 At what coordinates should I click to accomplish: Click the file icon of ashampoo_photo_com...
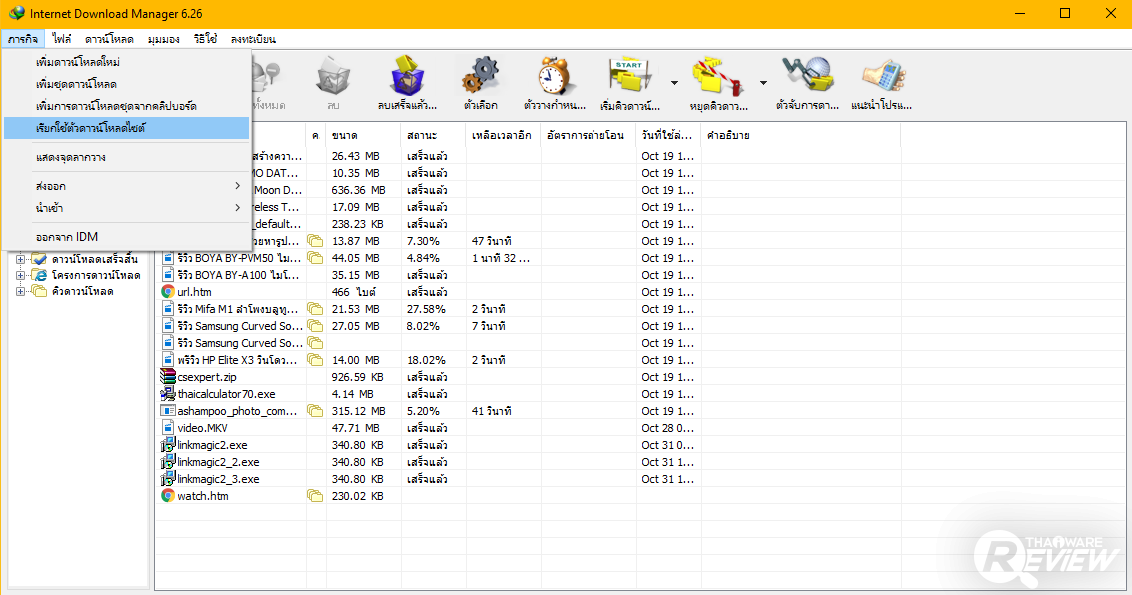tap(167, 411)
